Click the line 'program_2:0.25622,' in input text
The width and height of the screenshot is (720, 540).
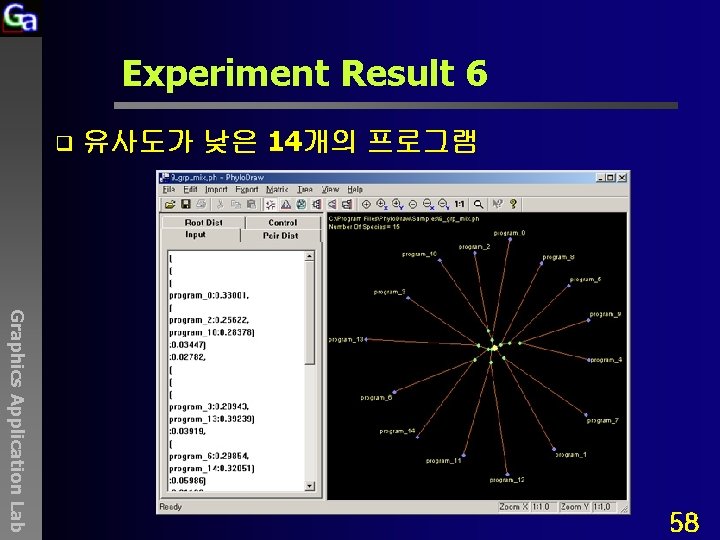tap(209, 320)
